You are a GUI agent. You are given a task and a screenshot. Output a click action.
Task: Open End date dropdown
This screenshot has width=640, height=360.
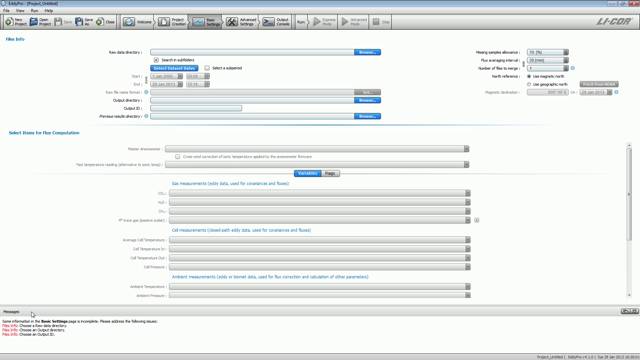(x=180, y=84)
